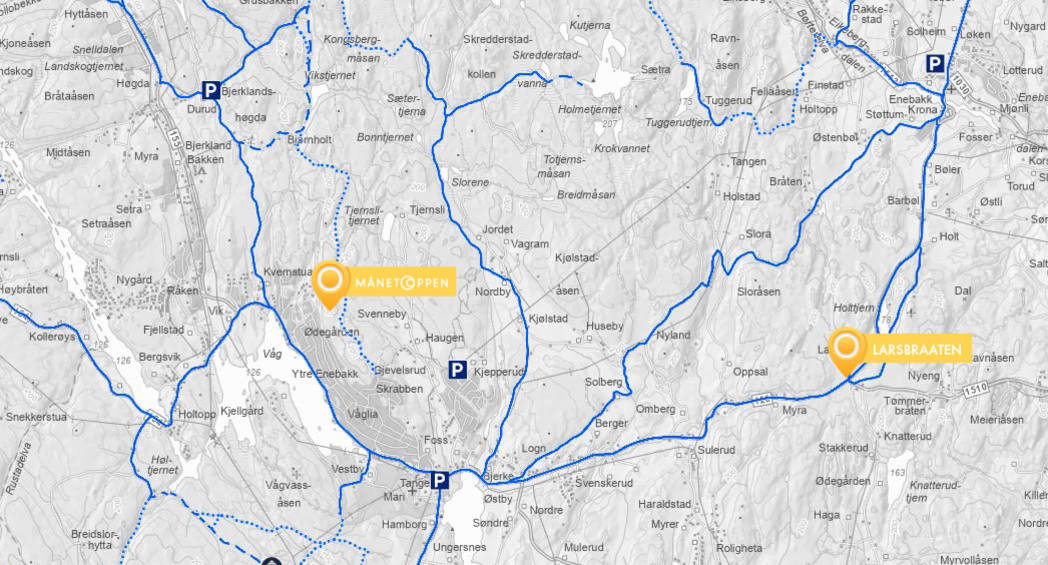
Task: Click the orange Larsbraaten location pin
Action: (x=847, y=351)
